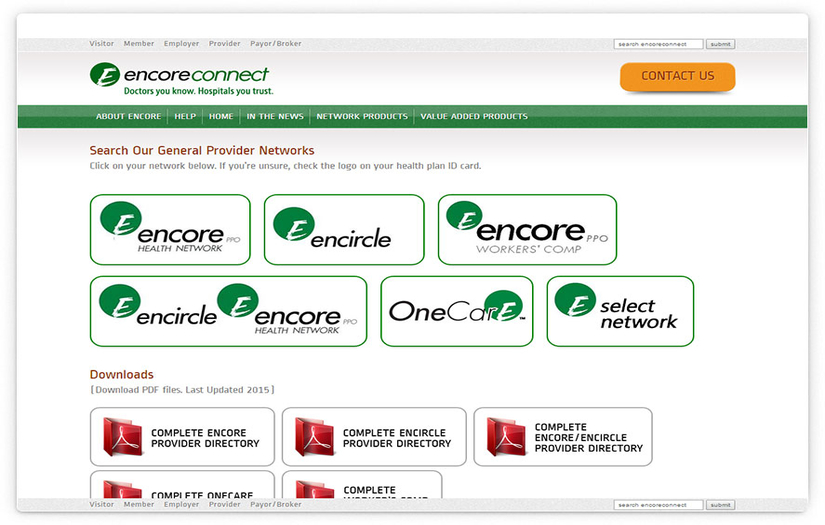Click 'Download PDF files. Last Updated 2015' text
Image resolution: width=825 pixels, height=525 pixels.
pyautogui.click(x=182, y=390)
